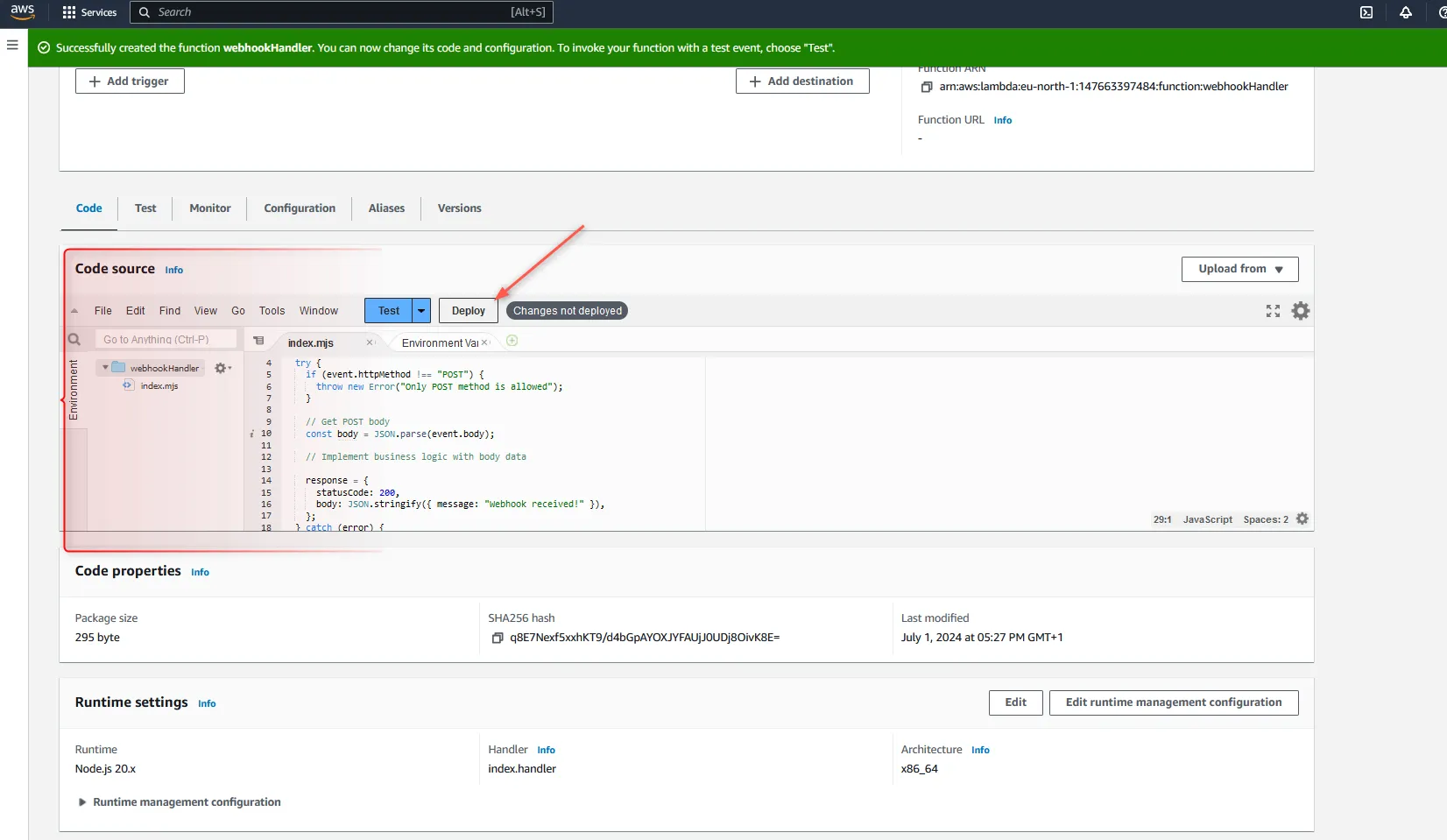This screenshot has height=840, width=1447.
Task: Open the editor Window menu
Action: coord(319,311)
